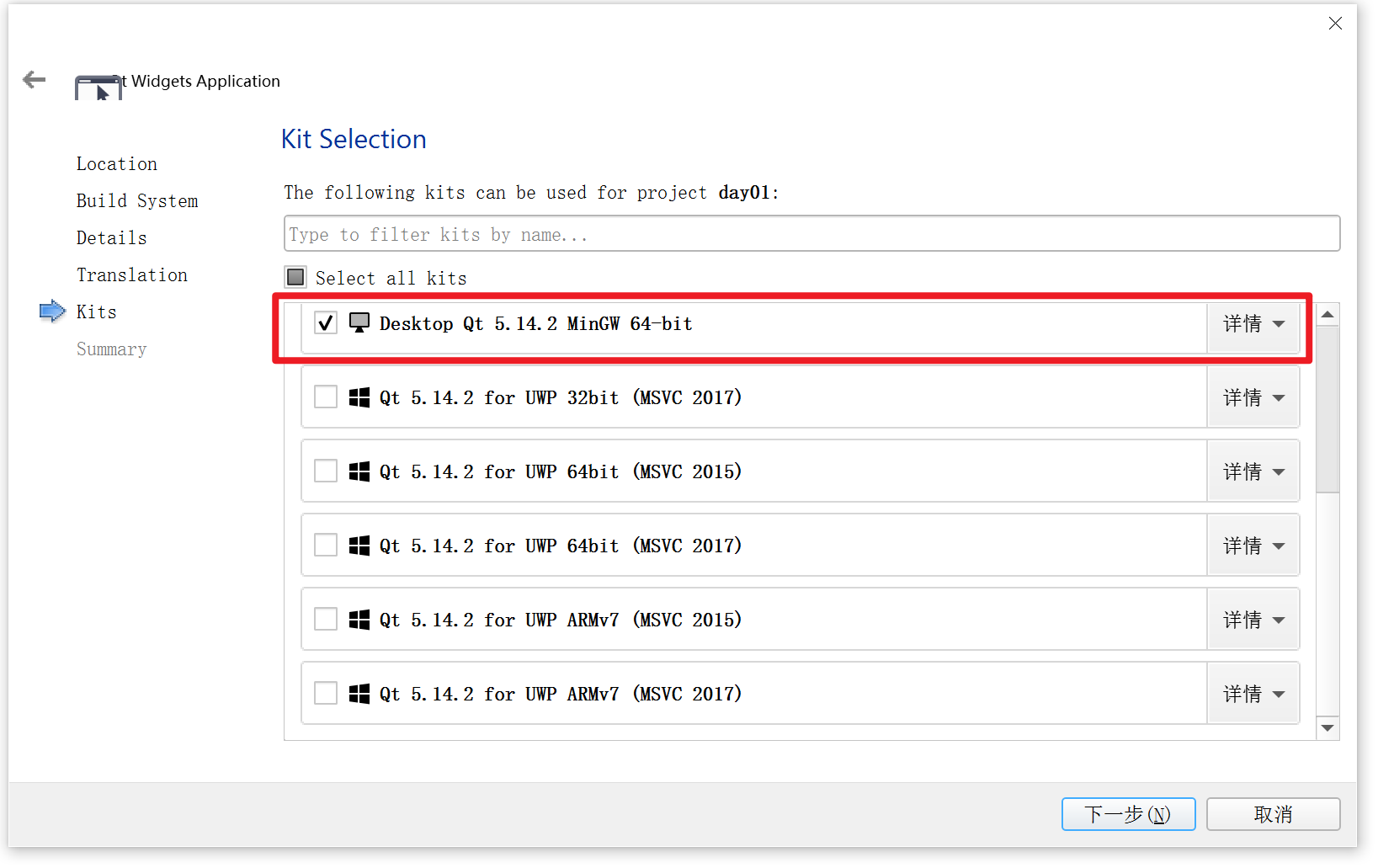Click Windows logo for UWP 32bit MSVC 2017

(359, 397)
